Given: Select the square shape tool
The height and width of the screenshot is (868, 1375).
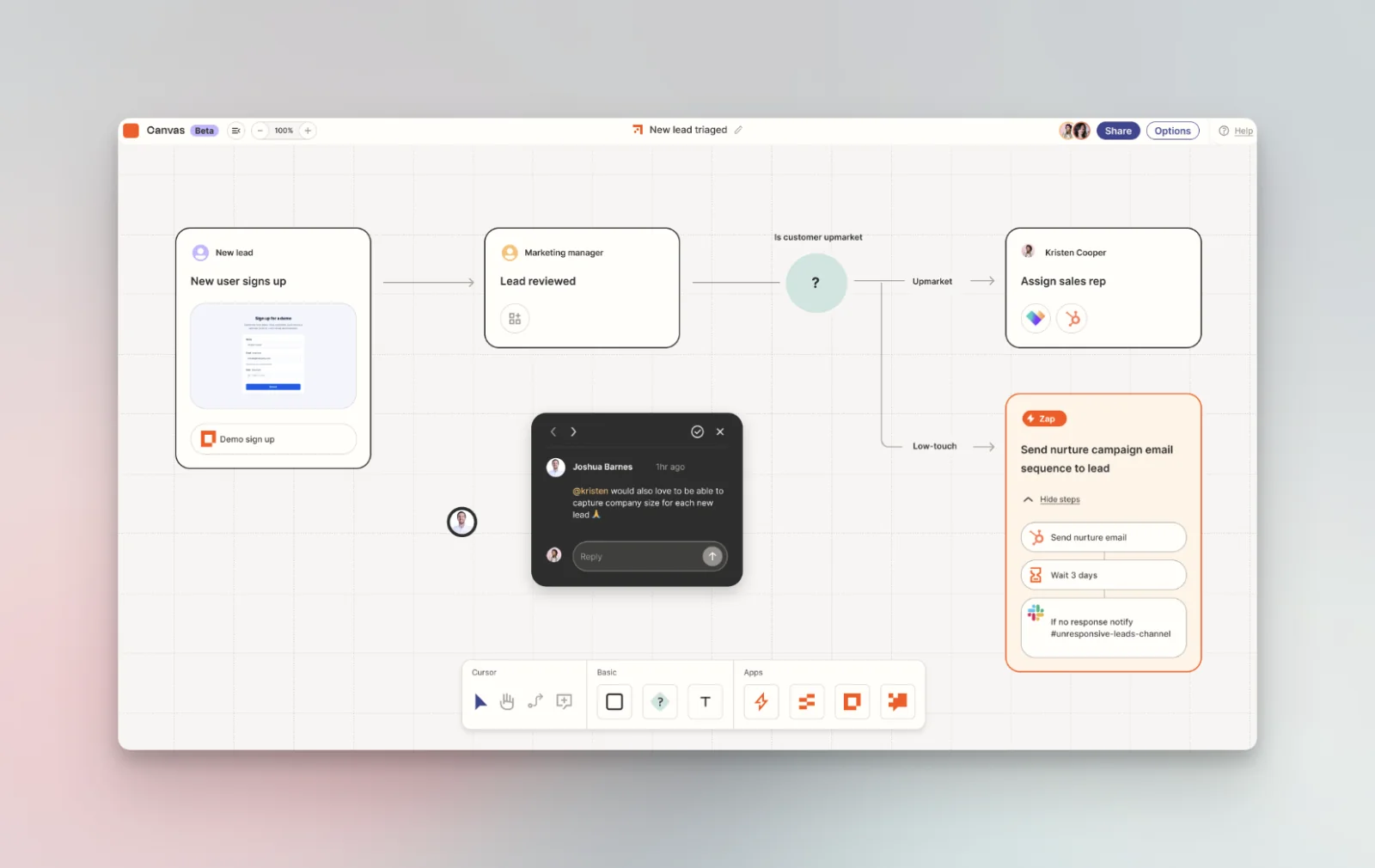Looking at the screenshot, I should (614, 701).
